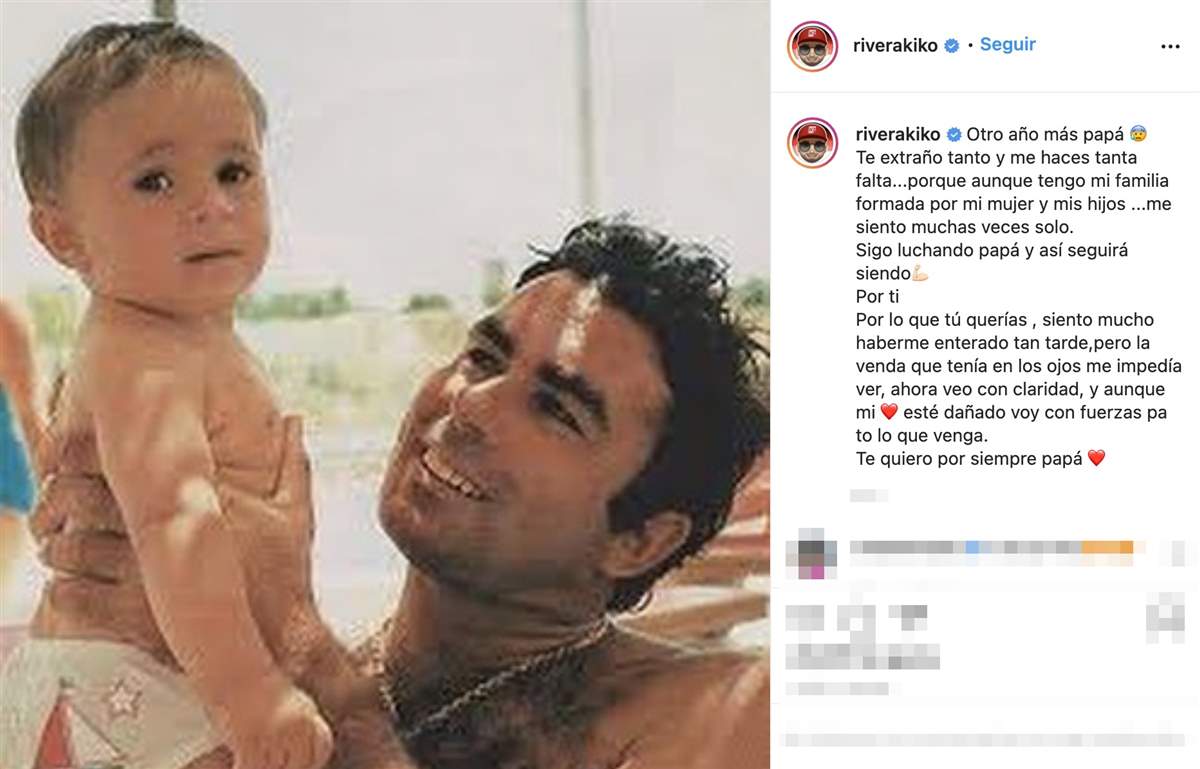Click the father and baby photo

click(x=385, y=384)
